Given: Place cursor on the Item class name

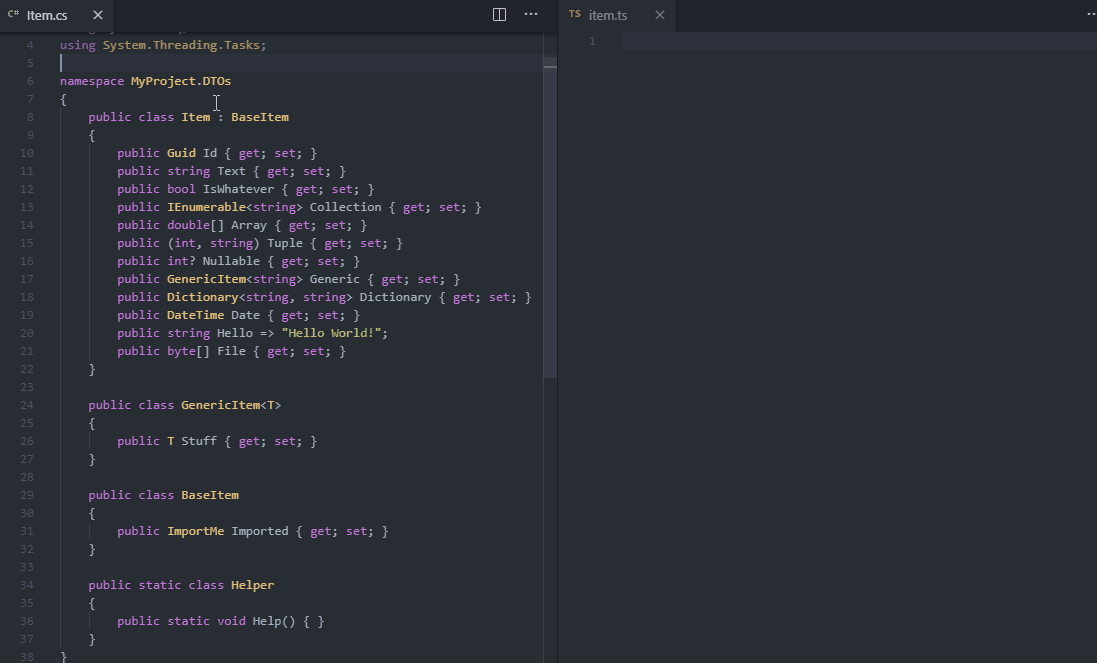Looking at the screenshot, I should pos(196,116).
